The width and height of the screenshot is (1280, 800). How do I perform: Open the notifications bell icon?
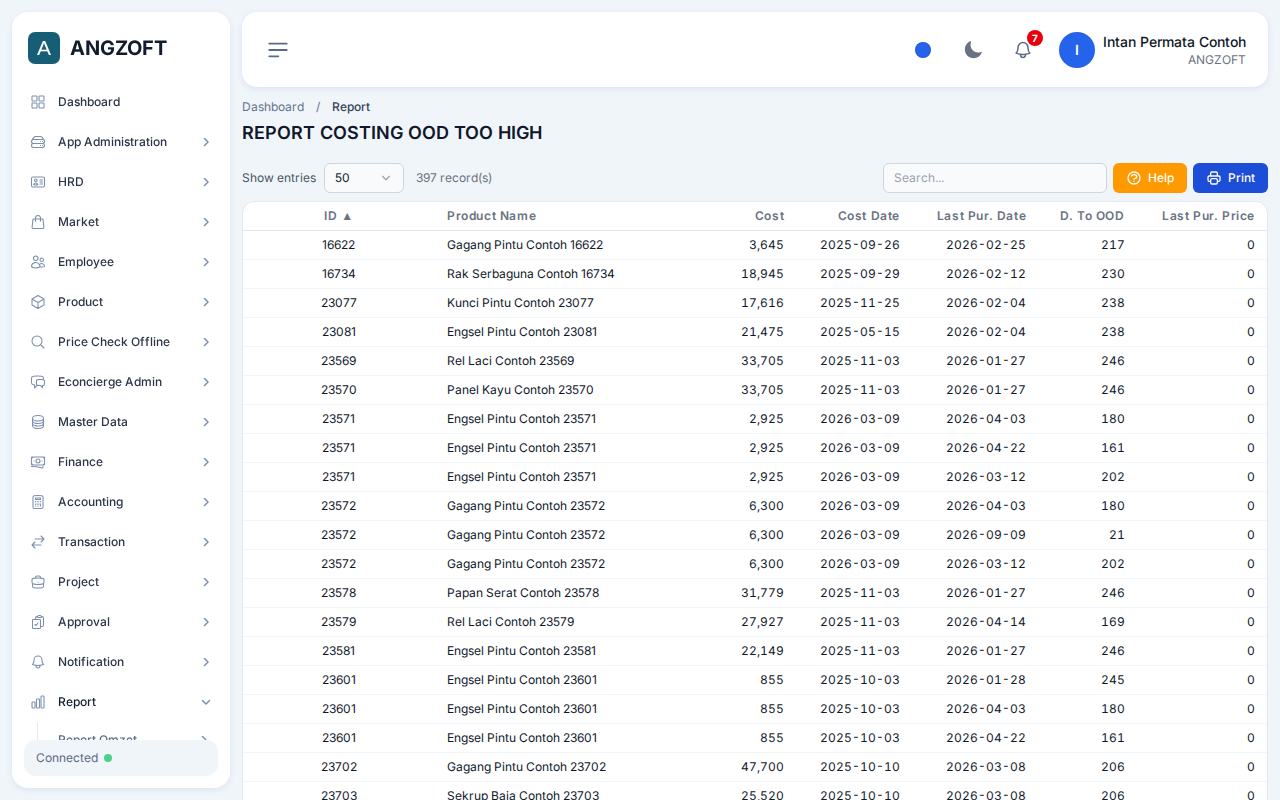(x=1022, y=50)
